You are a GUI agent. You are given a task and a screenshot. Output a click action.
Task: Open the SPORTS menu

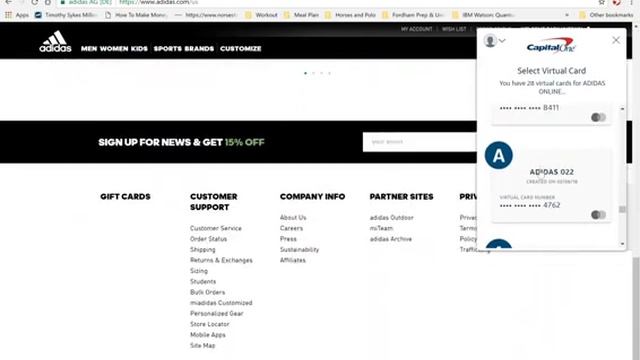point(168,49)
